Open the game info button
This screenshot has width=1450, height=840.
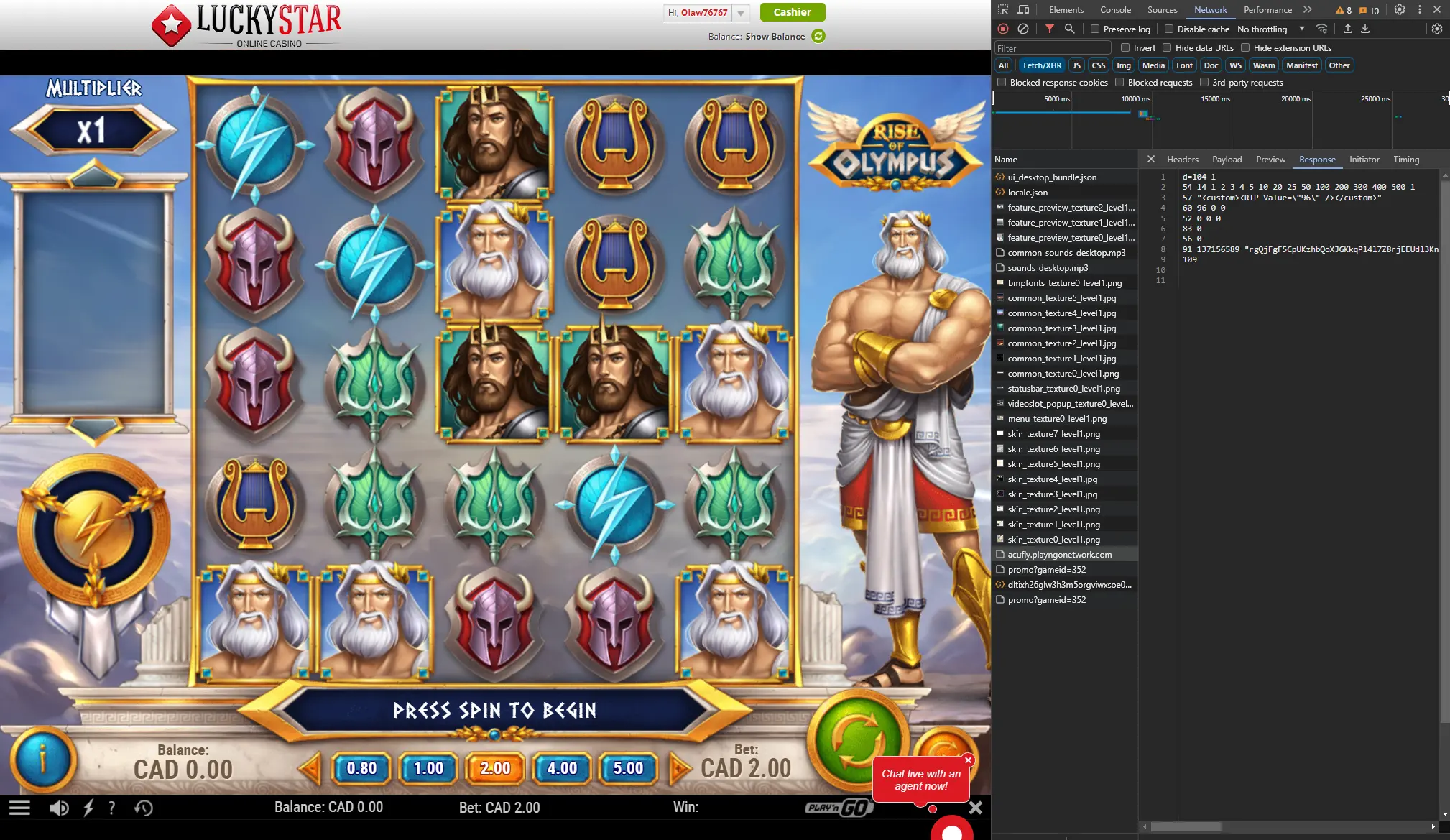point(42,760)
